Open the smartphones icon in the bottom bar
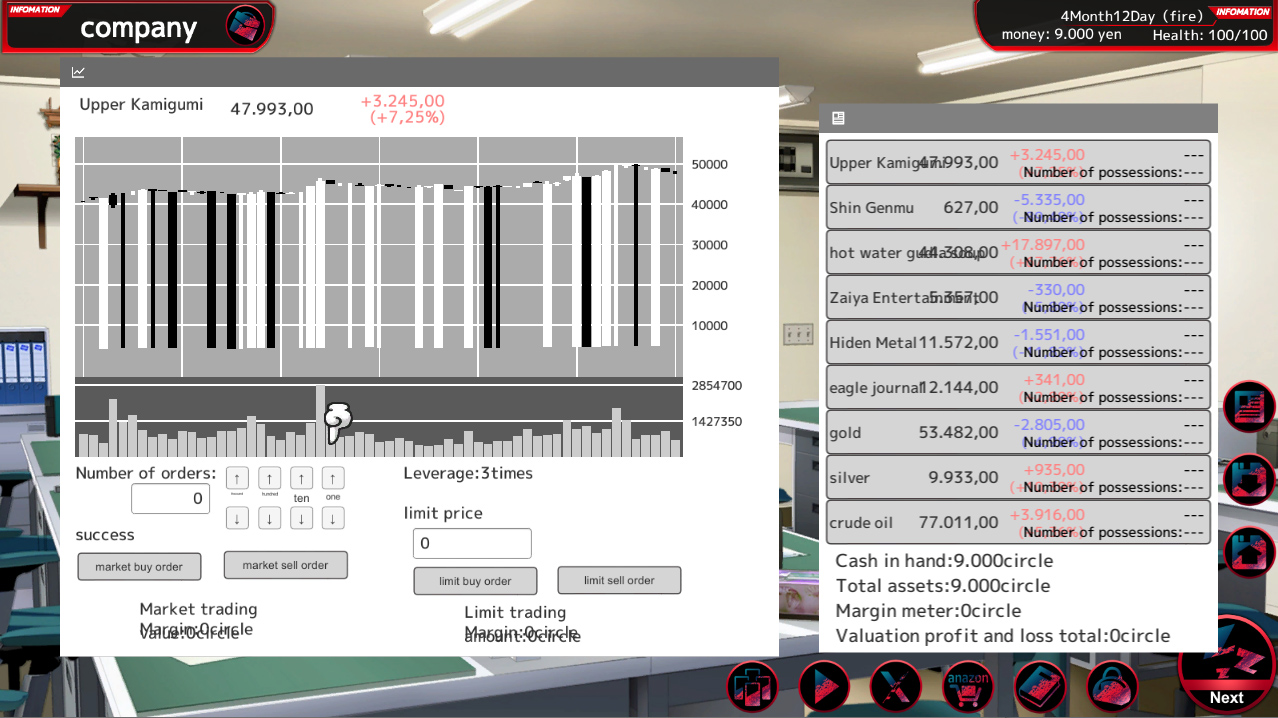The height and width of the screenshot is (718, 1278). pyautogui.click(x=752, y=687)
